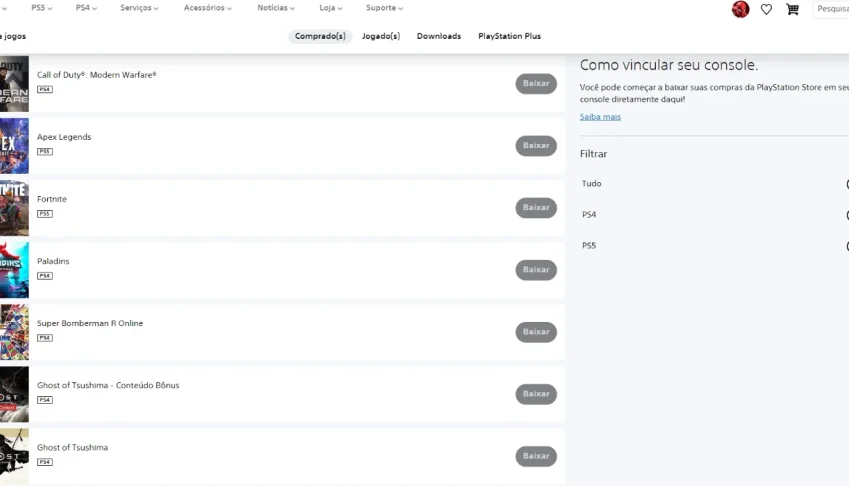Image resolution: width=849 pixels, height=486 pixels.
Task: Open the Ghost of Tsushima Conteúdo Bônus thumbnail
Action: coord(14,395)
